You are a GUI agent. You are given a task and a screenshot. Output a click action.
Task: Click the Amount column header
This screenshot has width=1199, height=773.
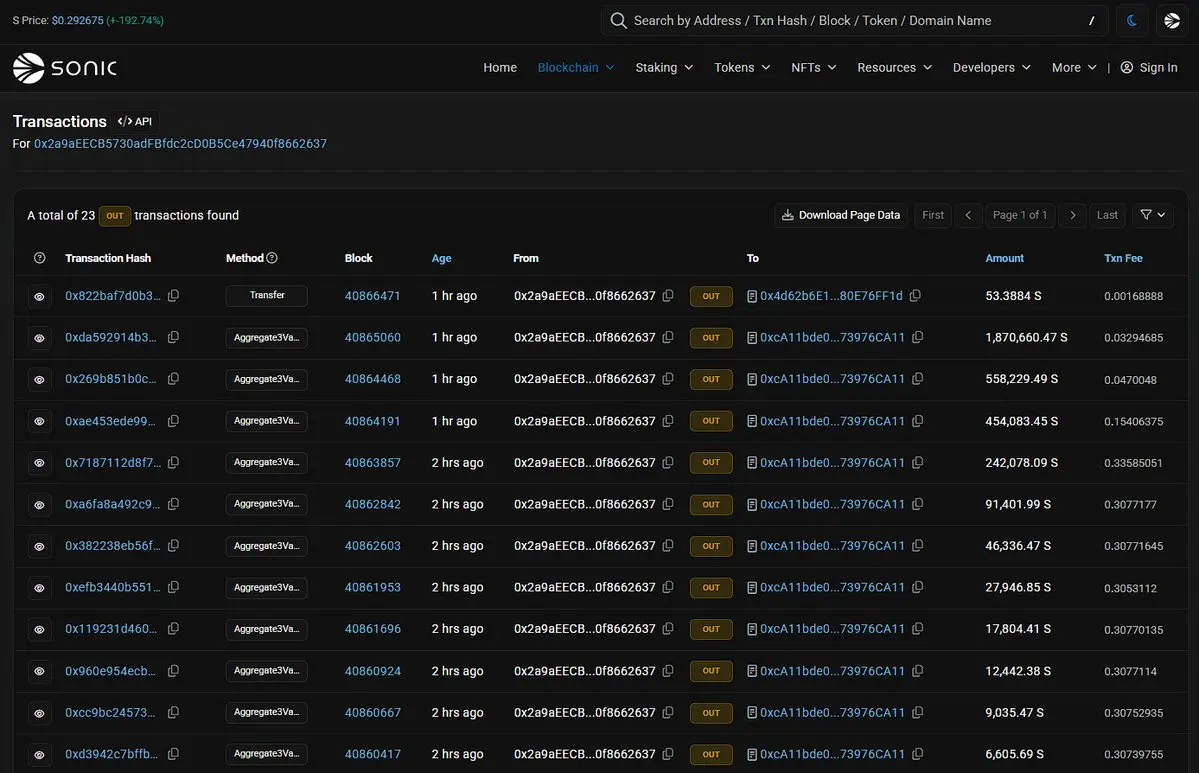[x=1004, y=258]
